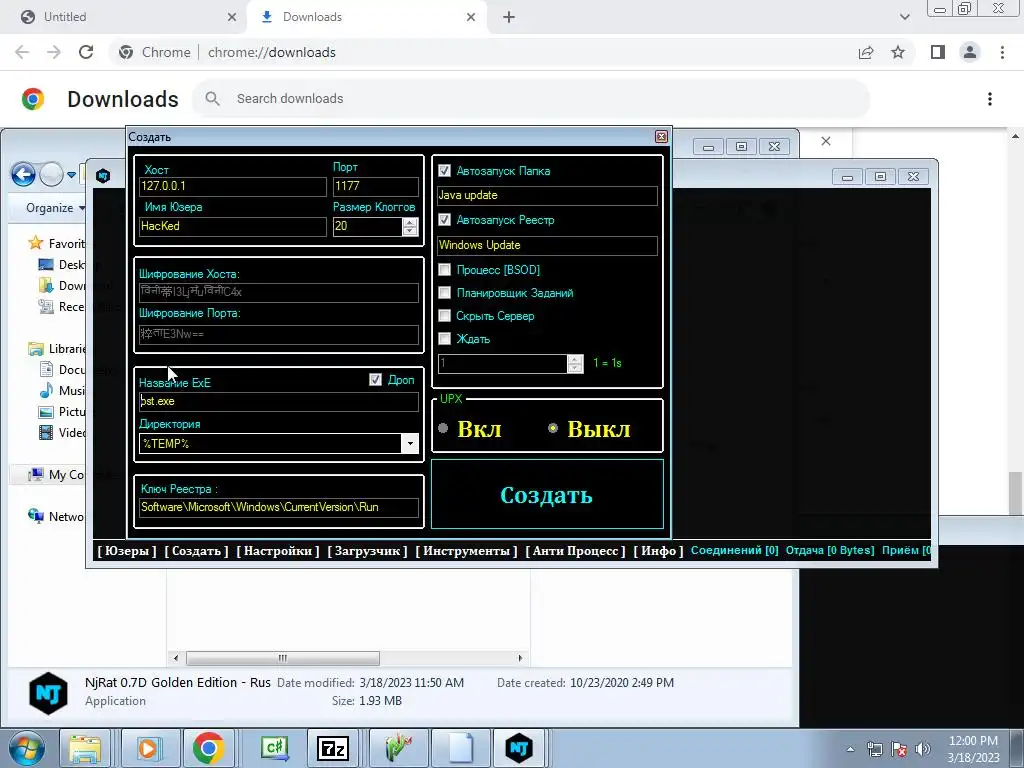Click the volume speaker tray icon
The image size is (1024, 768).
point(923,749)
